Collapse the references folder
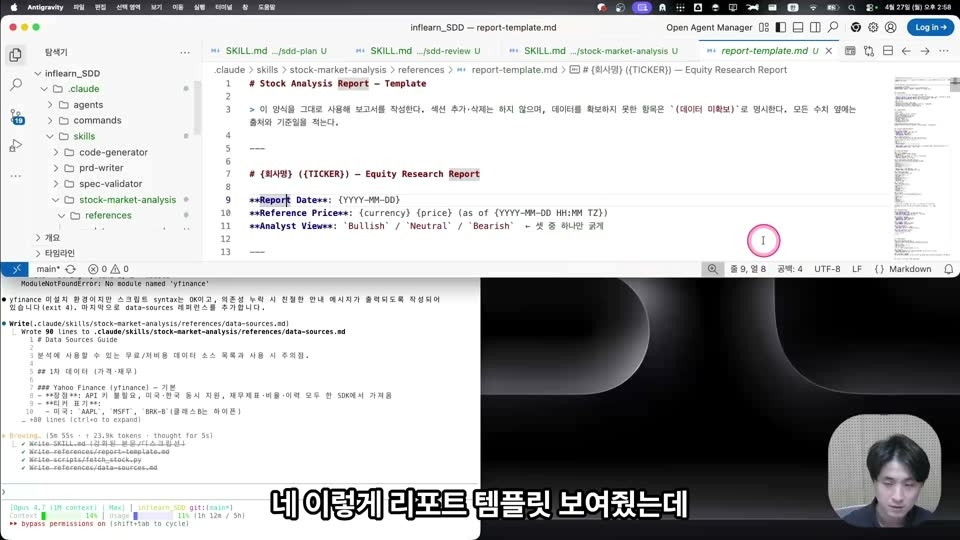960x540 pixels. pos(102,216)
